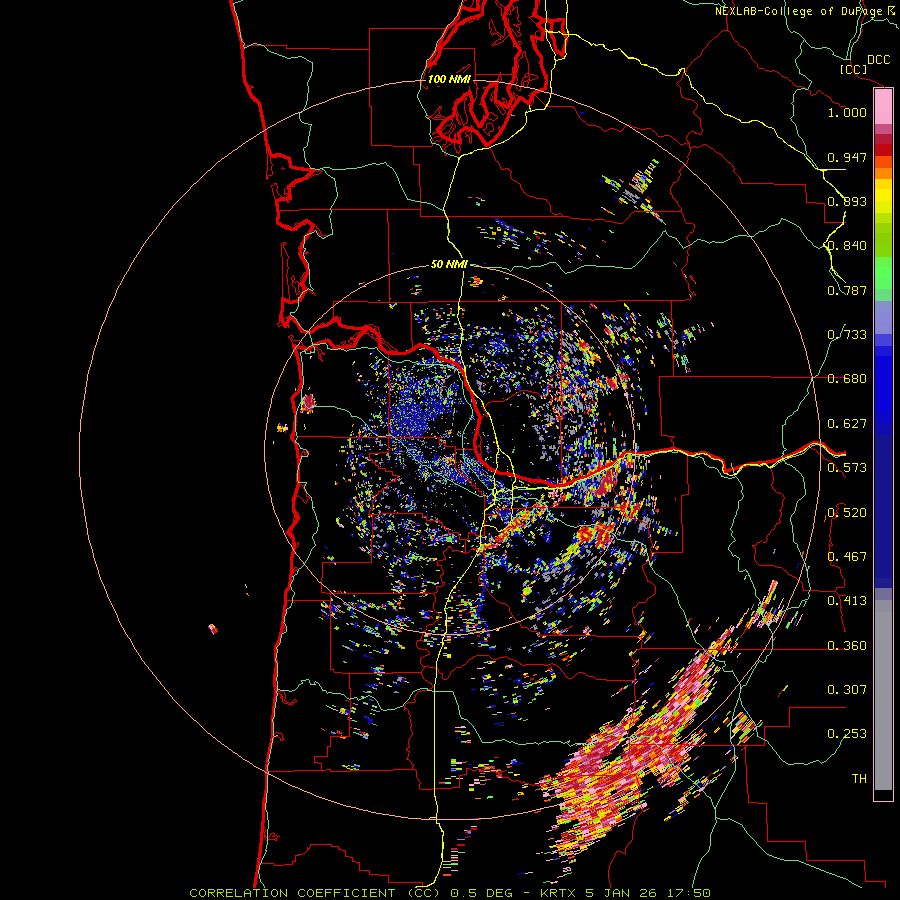Select the 0.627 color scale value

847,424
